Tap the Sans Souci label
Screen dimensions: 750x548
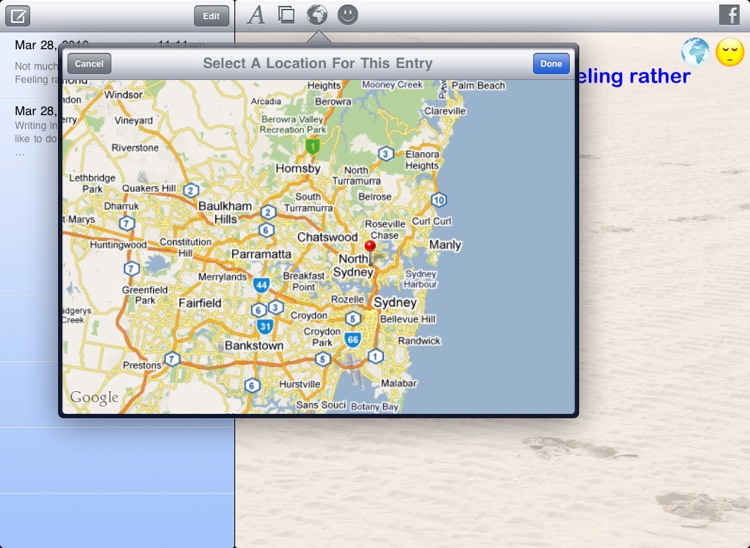coord(320,405)
